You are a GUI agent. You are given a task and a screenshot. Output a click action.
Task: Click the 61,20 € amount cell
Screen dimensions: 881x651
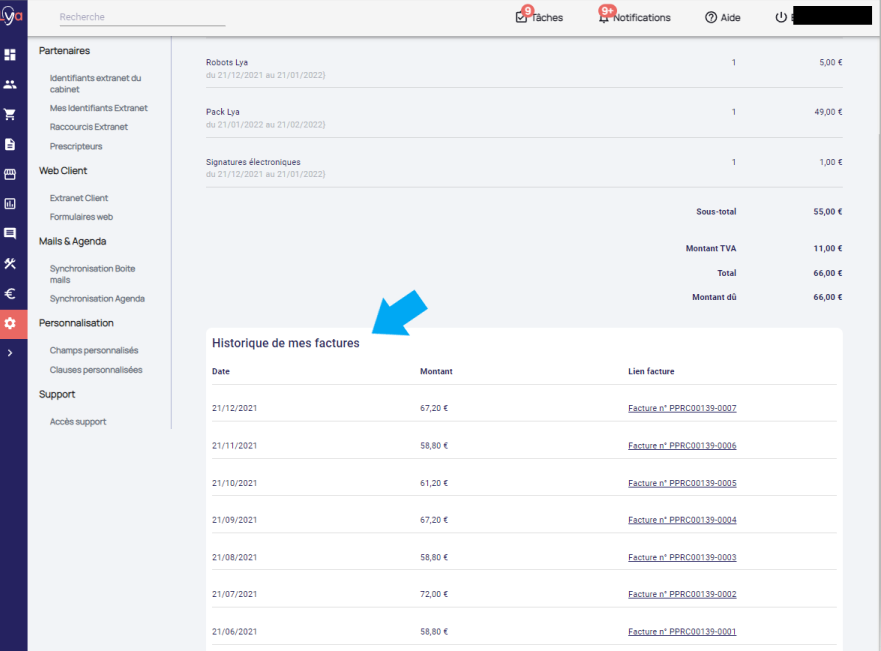coord(434,483)
